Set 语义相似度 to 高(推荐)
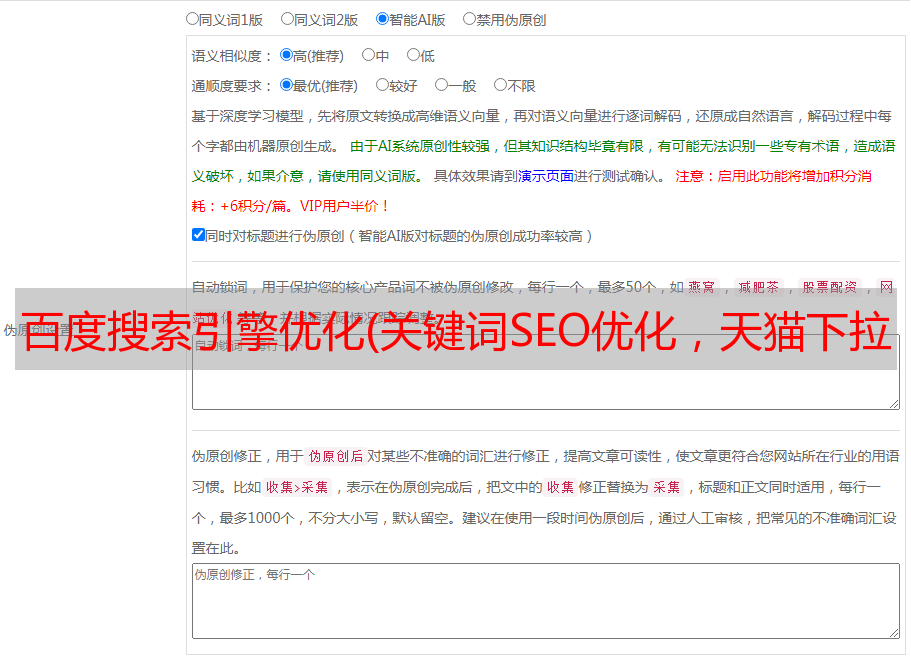Image resolution: width=911 pixels, height=658 pixels. point(286,55)
